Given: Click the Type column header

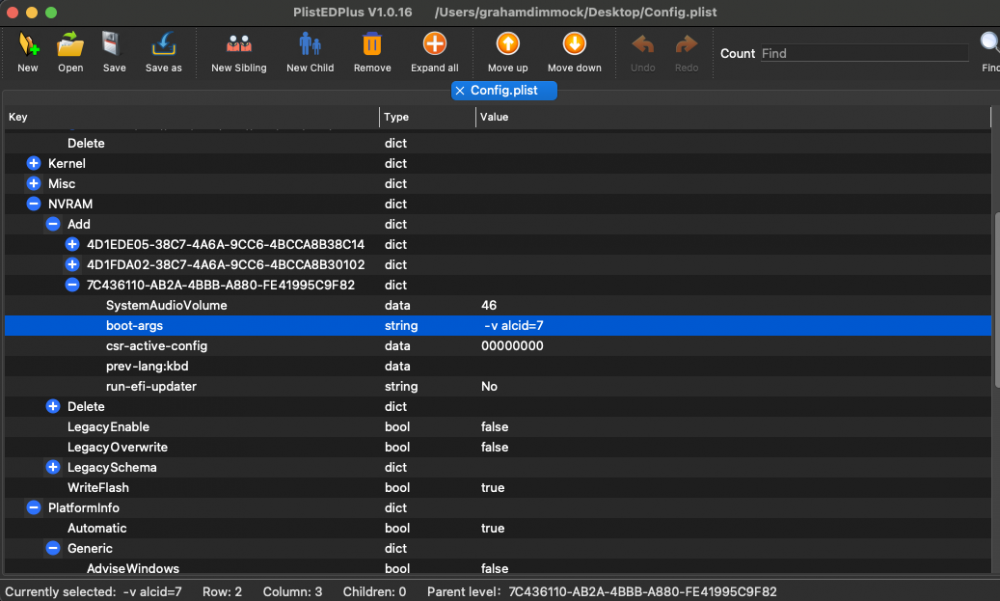Looking at the screenshot, I should [x=428, y=117].
